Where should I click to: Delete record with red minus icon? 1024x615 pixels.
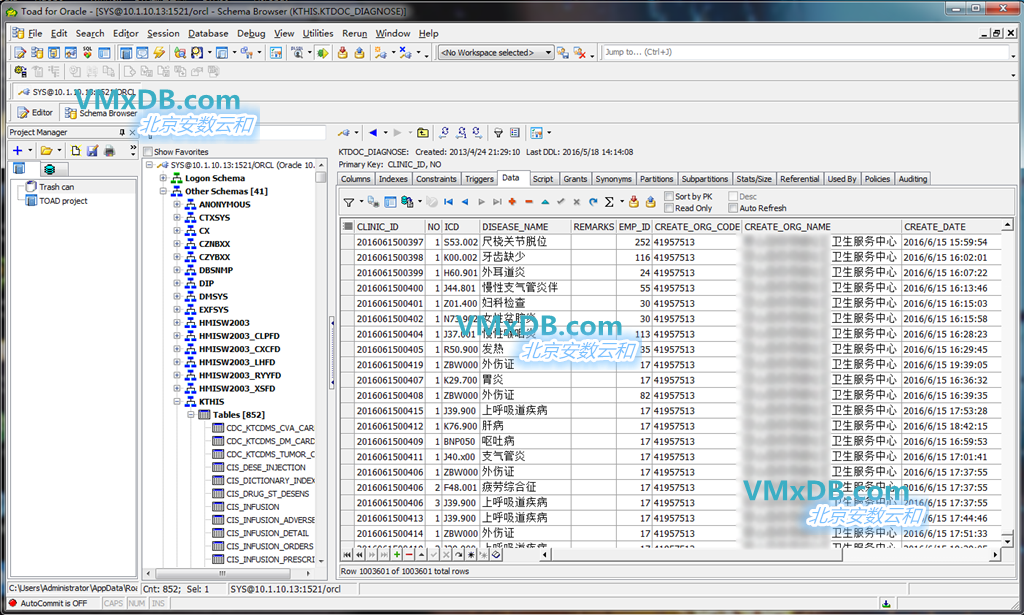(529, 202)
